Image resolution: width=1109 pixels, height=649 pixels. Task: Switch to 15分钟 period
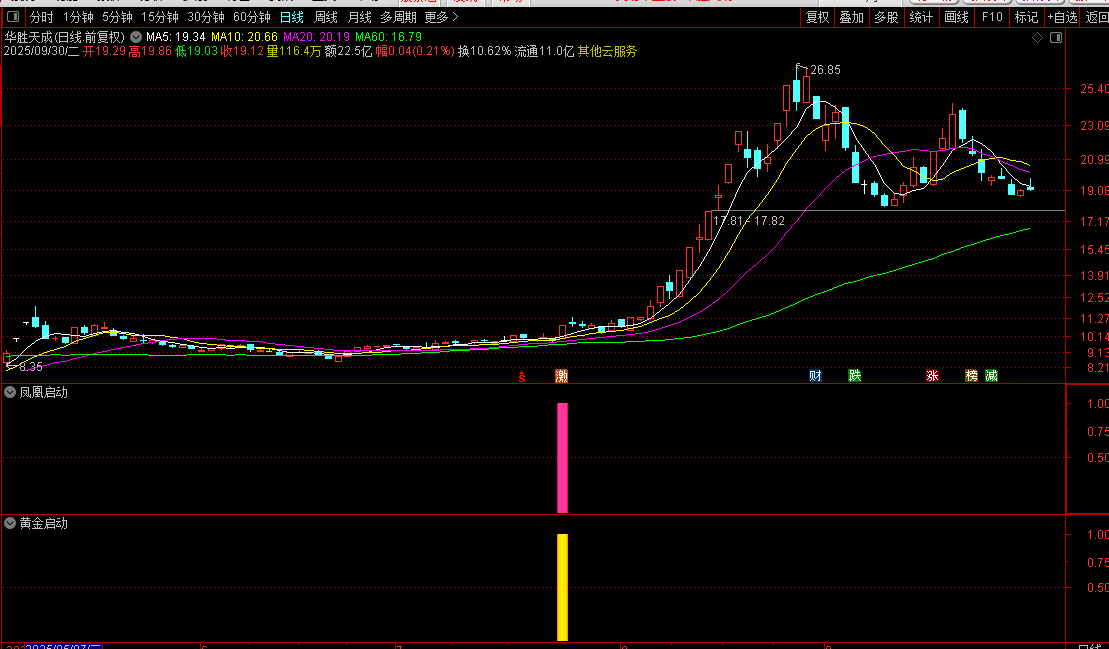[x=159, y=17]
